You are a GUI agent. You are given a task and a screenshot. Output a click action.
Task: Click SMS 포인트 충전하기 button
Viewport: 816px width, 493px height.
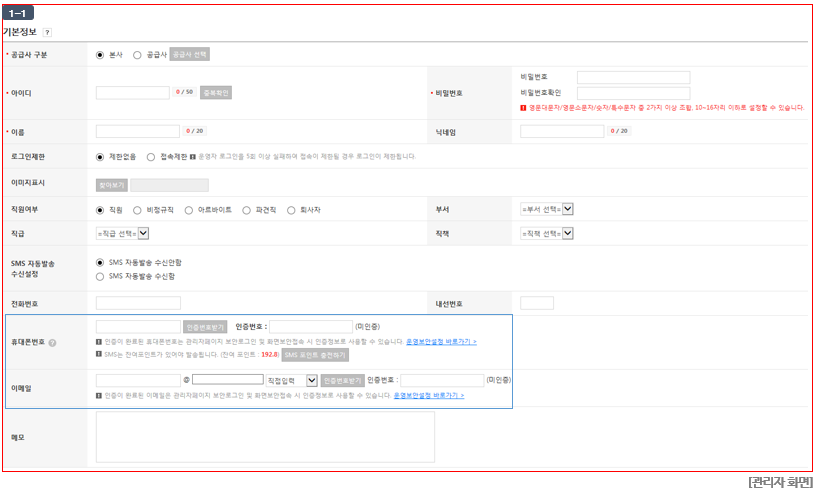(x=315, y=355)
